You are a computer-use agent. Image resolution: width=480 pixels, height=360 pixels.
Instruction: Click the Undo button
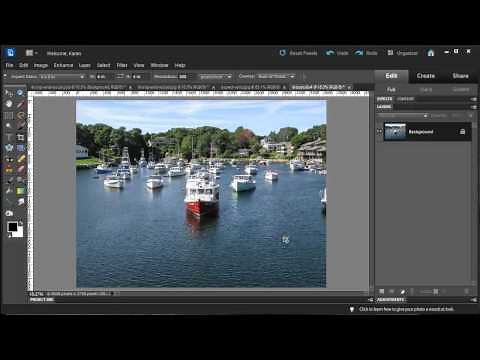337,53
